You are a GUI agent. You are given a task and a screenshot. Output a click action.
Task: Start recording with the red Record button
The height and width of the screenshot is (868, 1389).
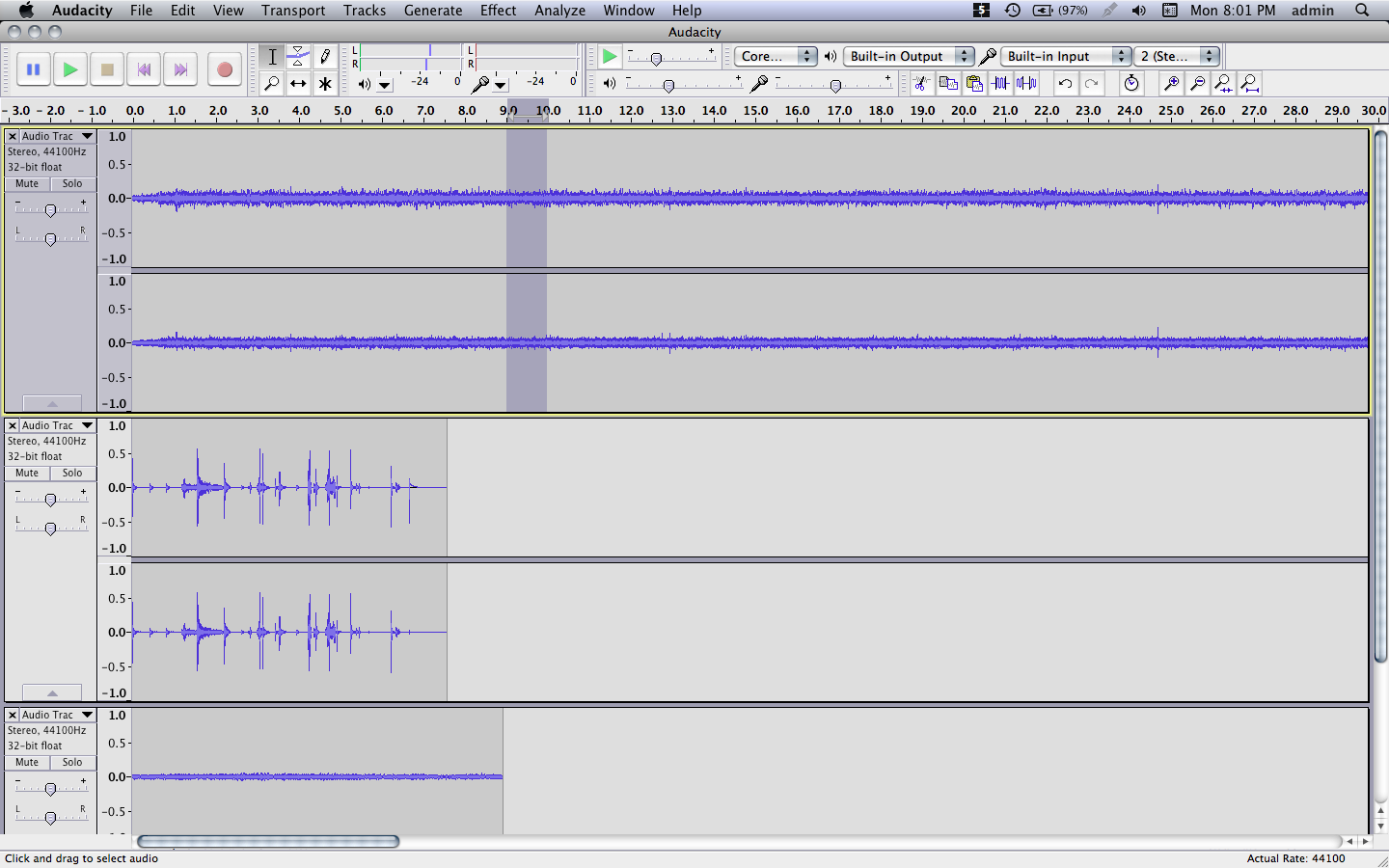[224, 69]
